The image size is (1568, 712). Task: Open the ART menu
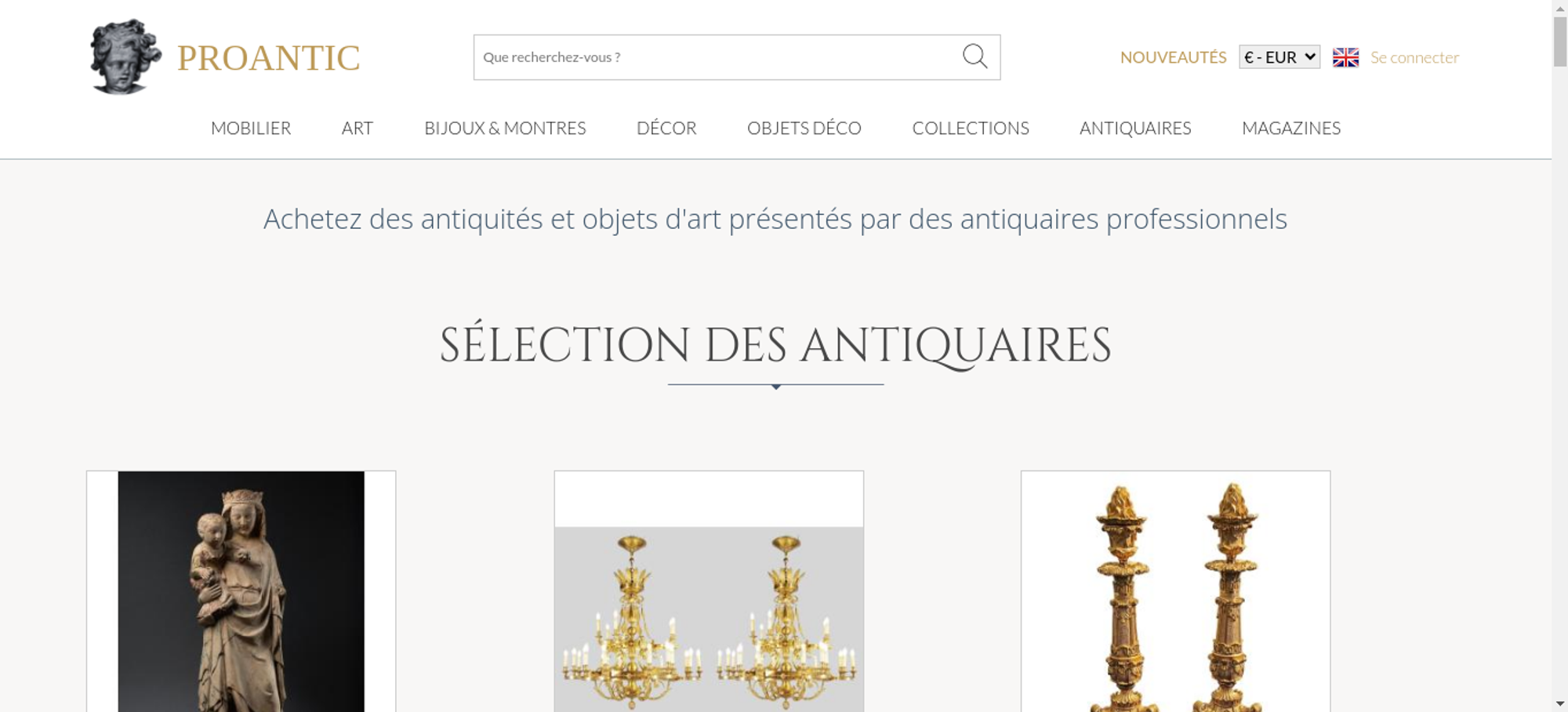[358, 128]
